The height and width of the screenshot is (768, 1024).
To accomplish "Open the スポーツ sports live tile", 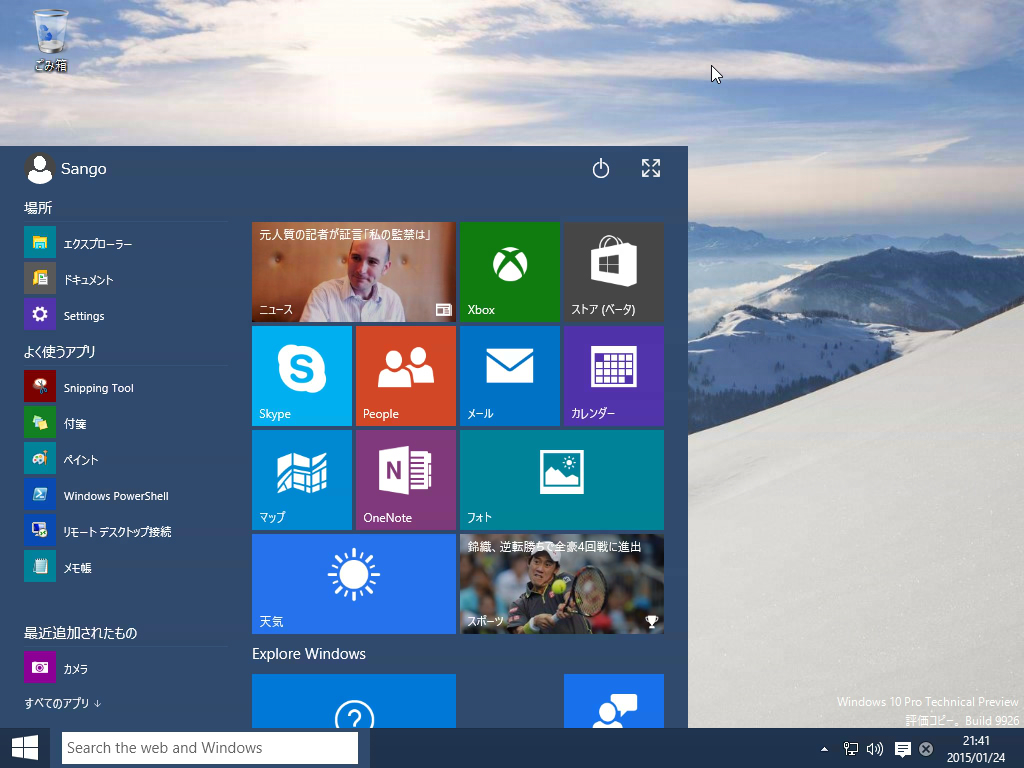I will [x=562, y=584].
